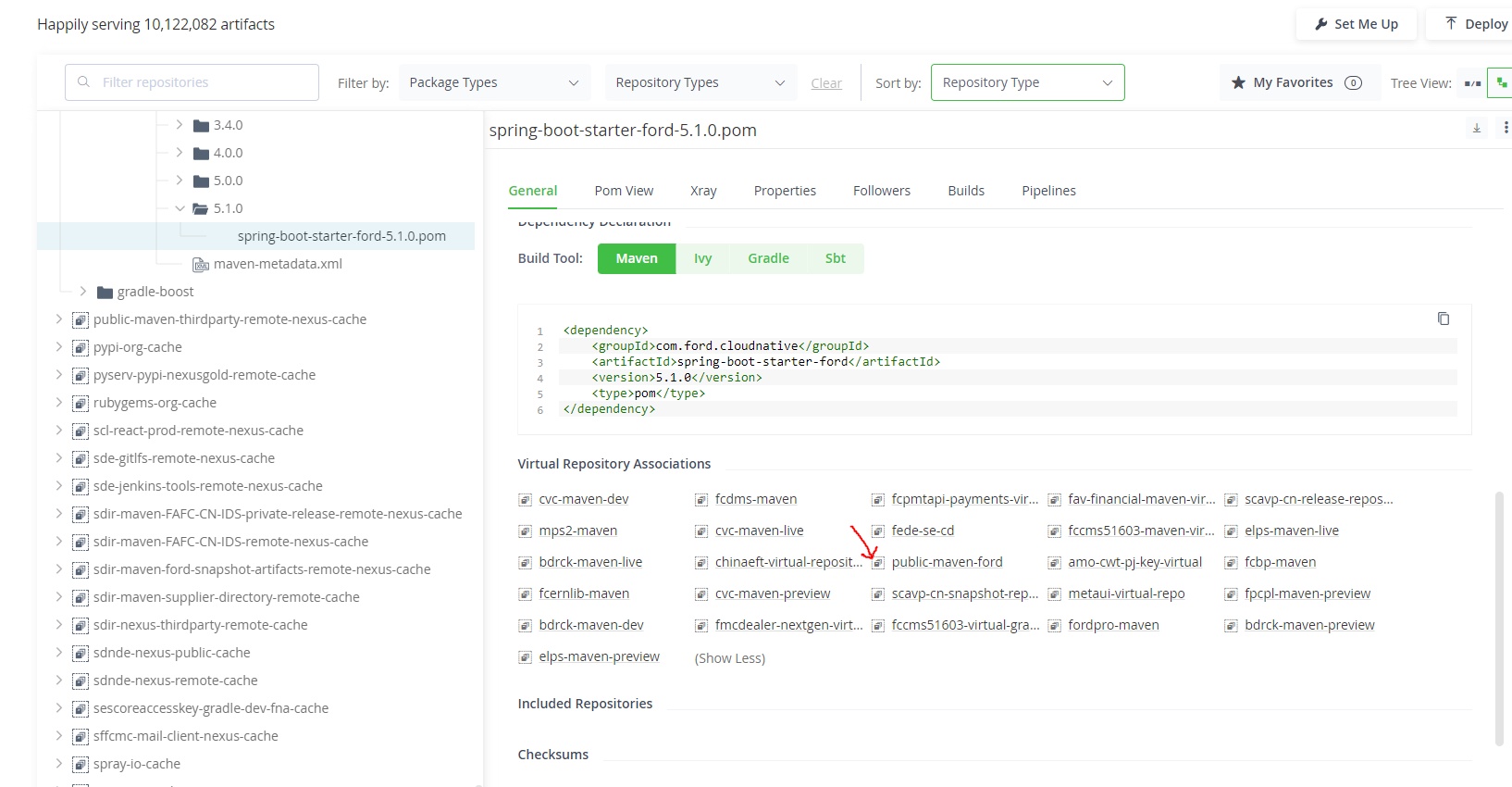This screenshot has height=787, width=1512.
Task: Collapse the 5.1.0 version folder
Action: coord(180,208)
